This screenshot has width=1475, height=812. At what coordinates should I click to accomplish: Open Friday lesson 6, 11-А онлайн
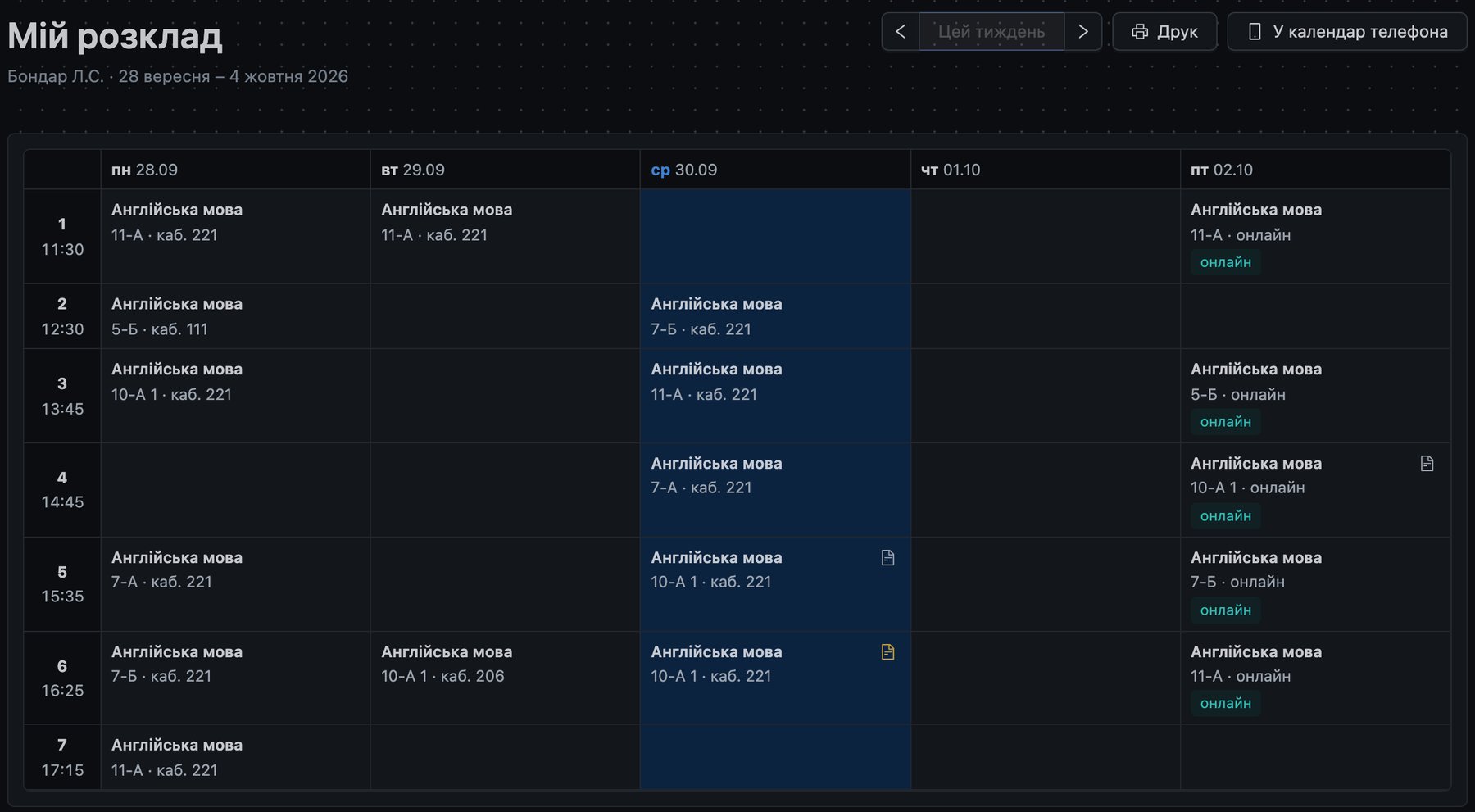click(x=1314, y=678)
